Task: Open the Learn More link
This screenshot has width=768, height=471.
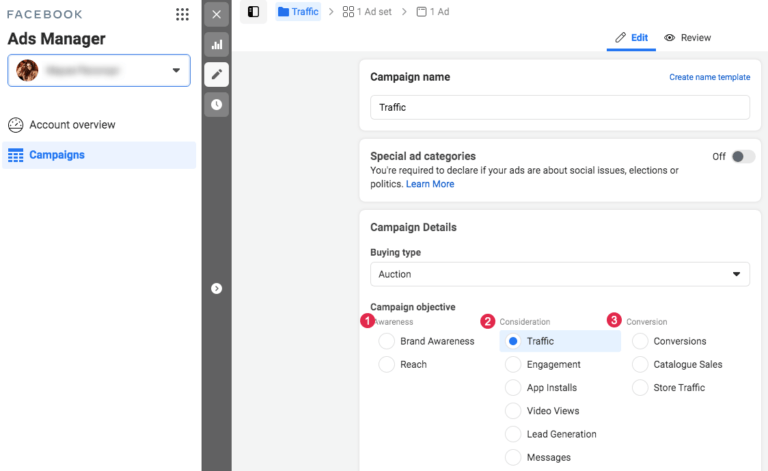Action: (x=430, y=184)
